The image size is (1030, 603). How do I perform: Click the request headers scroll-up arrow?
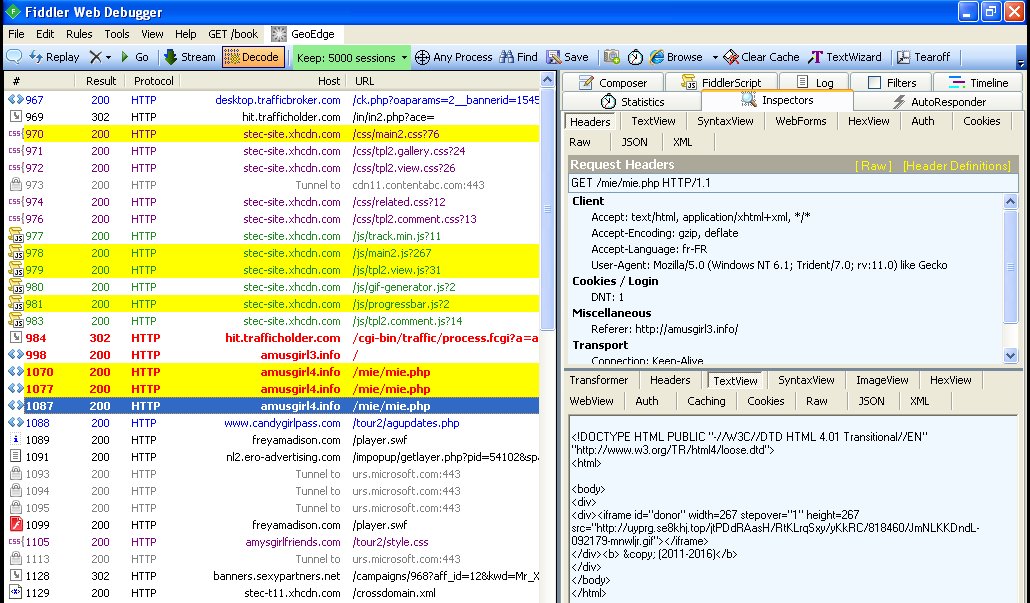coord(1010,202)
